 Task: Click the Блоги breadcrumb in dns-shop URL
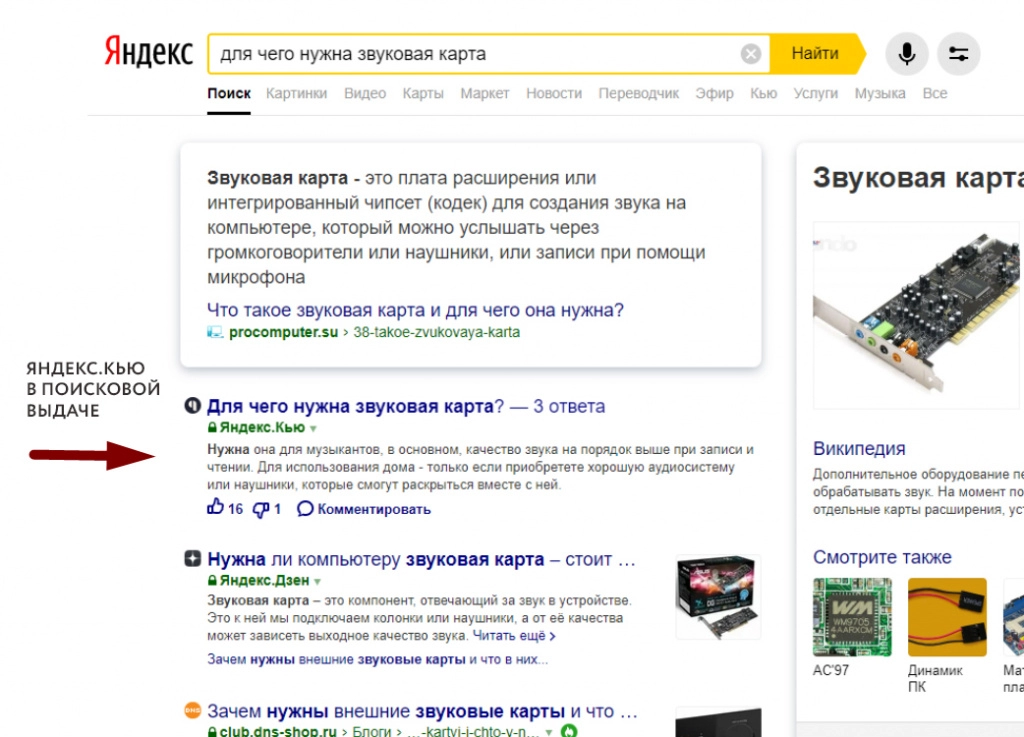(x=372, y=732)
